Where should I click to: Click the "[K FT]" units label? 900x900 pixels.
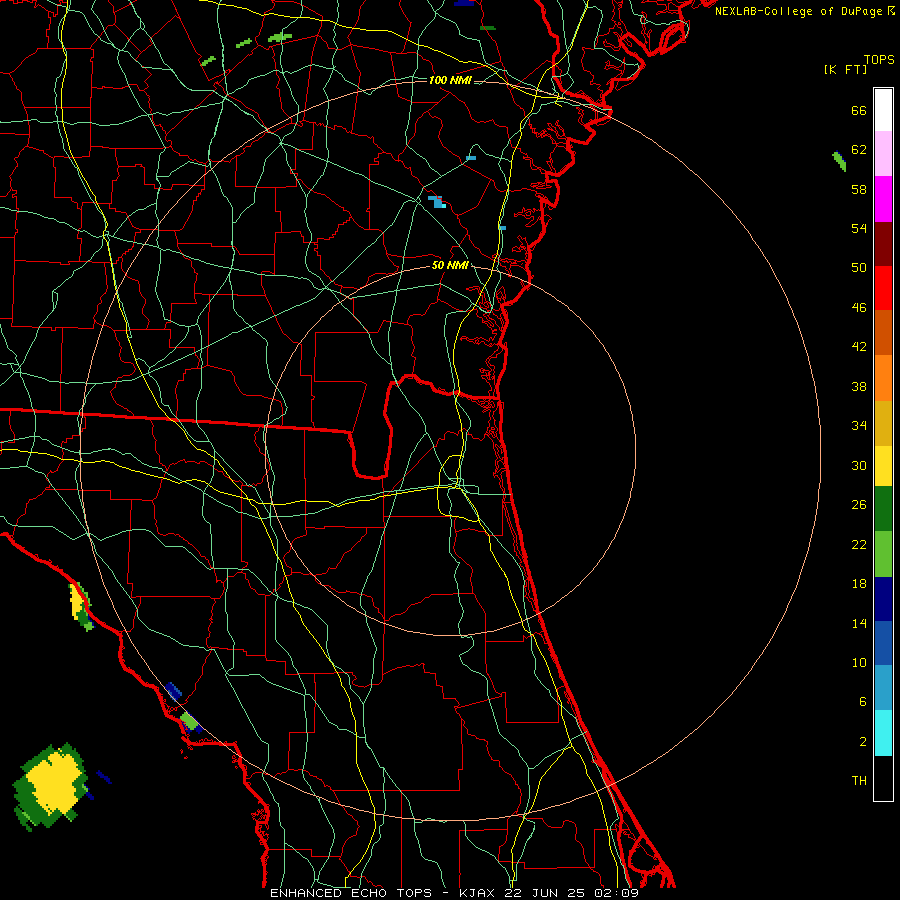click(845, 70)
